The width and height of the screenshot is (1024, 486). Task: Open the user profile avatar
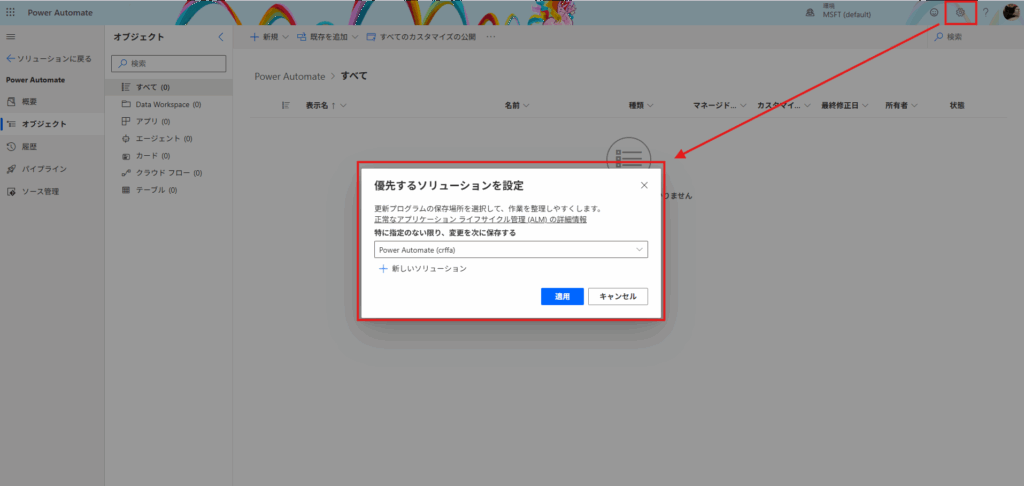1012,12
